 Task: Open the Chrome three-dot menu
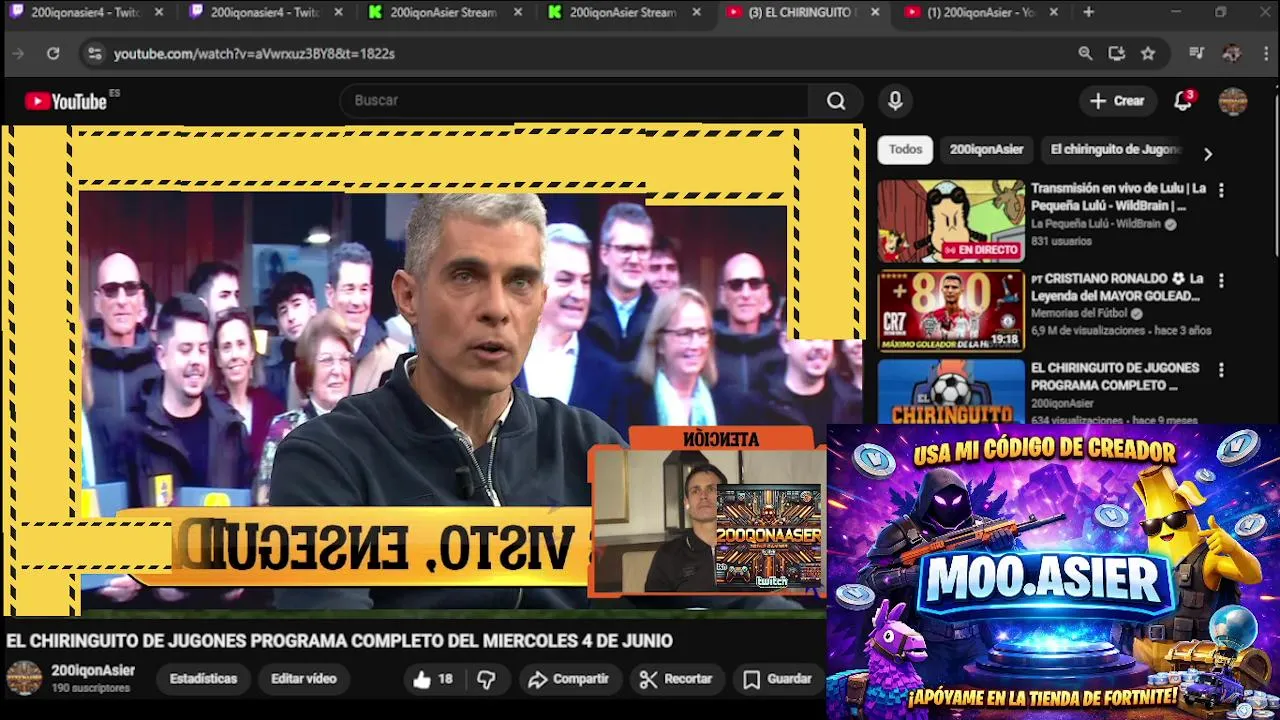[1265, 54]
